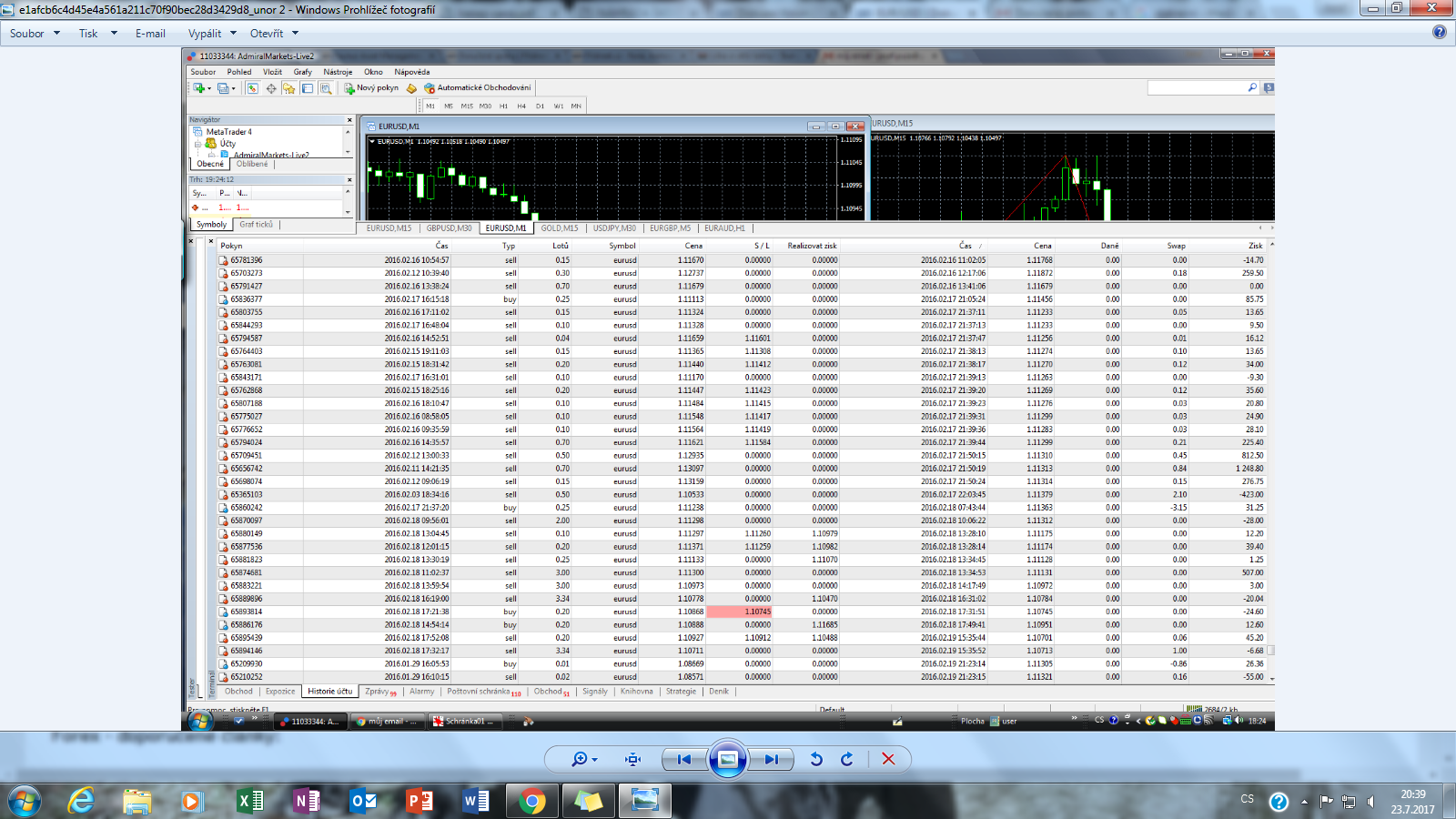Open Excel from the taskbar
This screenshot has height=819, width=1456.
249,801
